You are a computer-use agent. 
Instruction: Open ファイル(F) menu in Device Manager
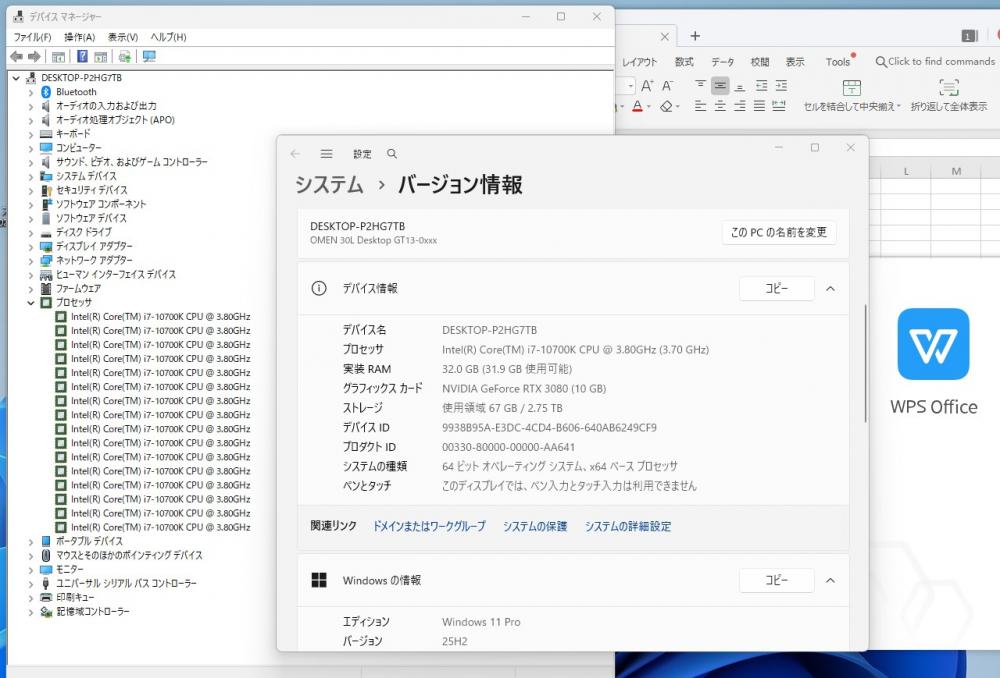pyautogui.click(x=33, y=37)
